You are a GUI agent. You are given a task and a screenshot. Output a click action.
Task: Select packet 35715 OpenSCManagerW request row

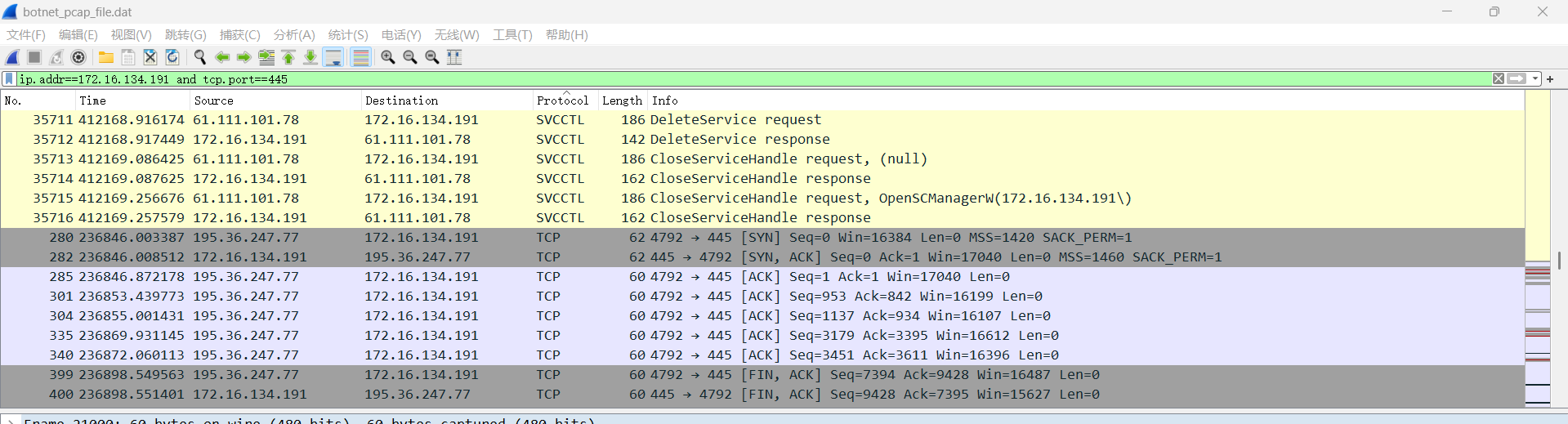tap(762, 199)
